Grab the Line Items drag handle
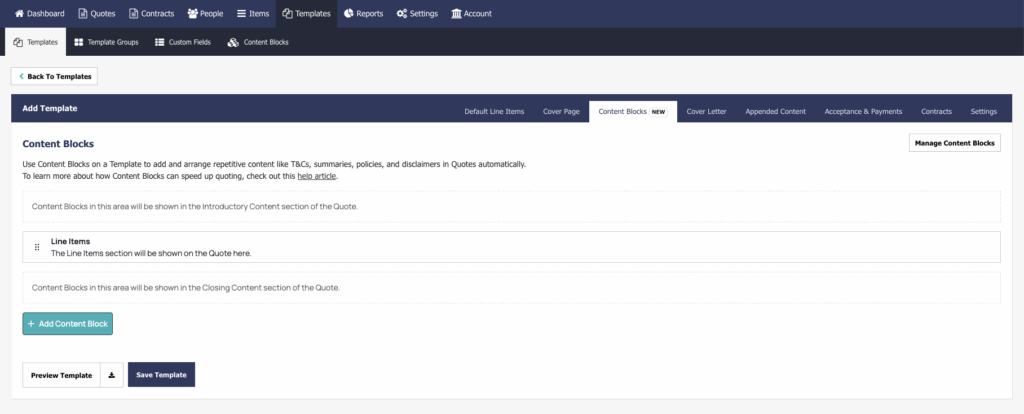 [37, 247]
